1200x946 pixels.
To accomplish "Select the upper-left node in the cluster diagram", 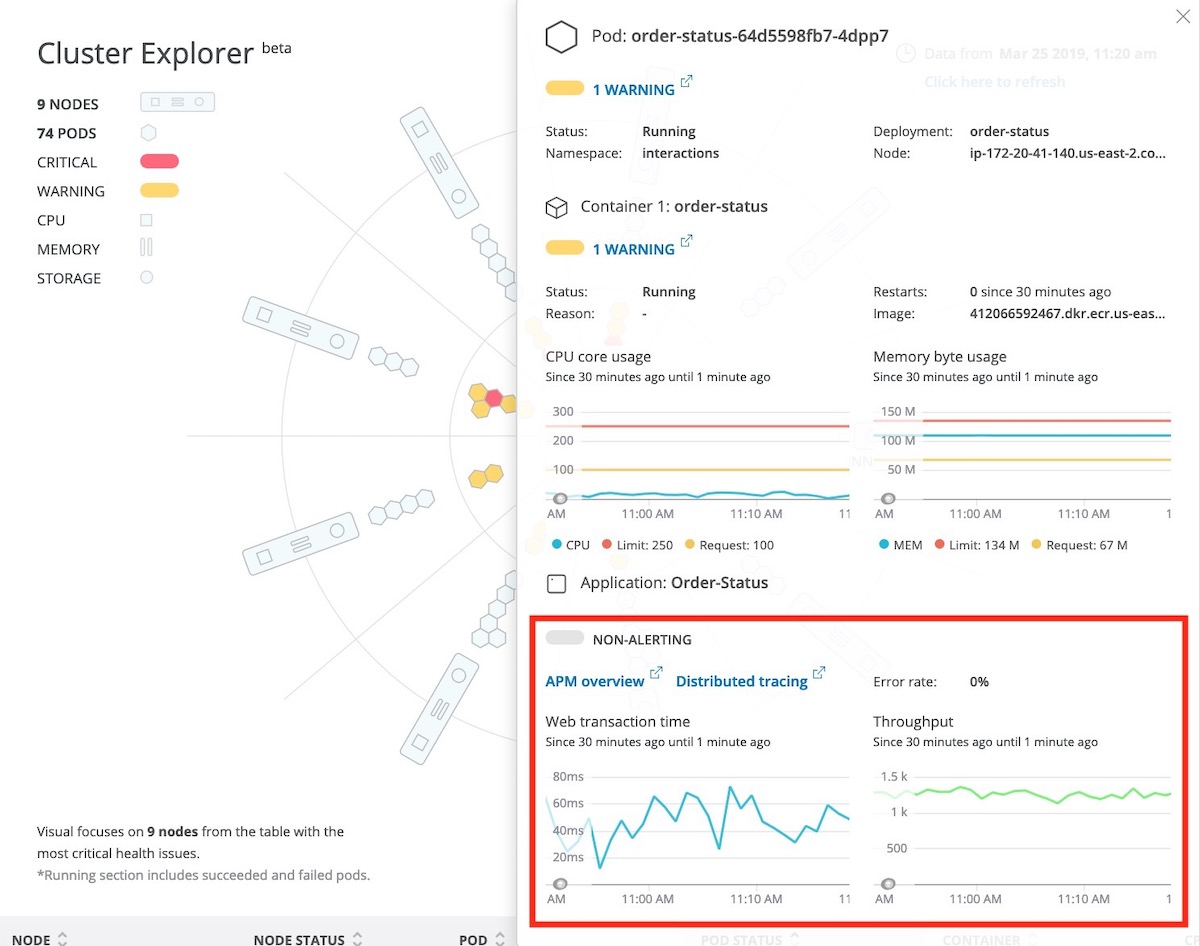I will pos(300,328).
